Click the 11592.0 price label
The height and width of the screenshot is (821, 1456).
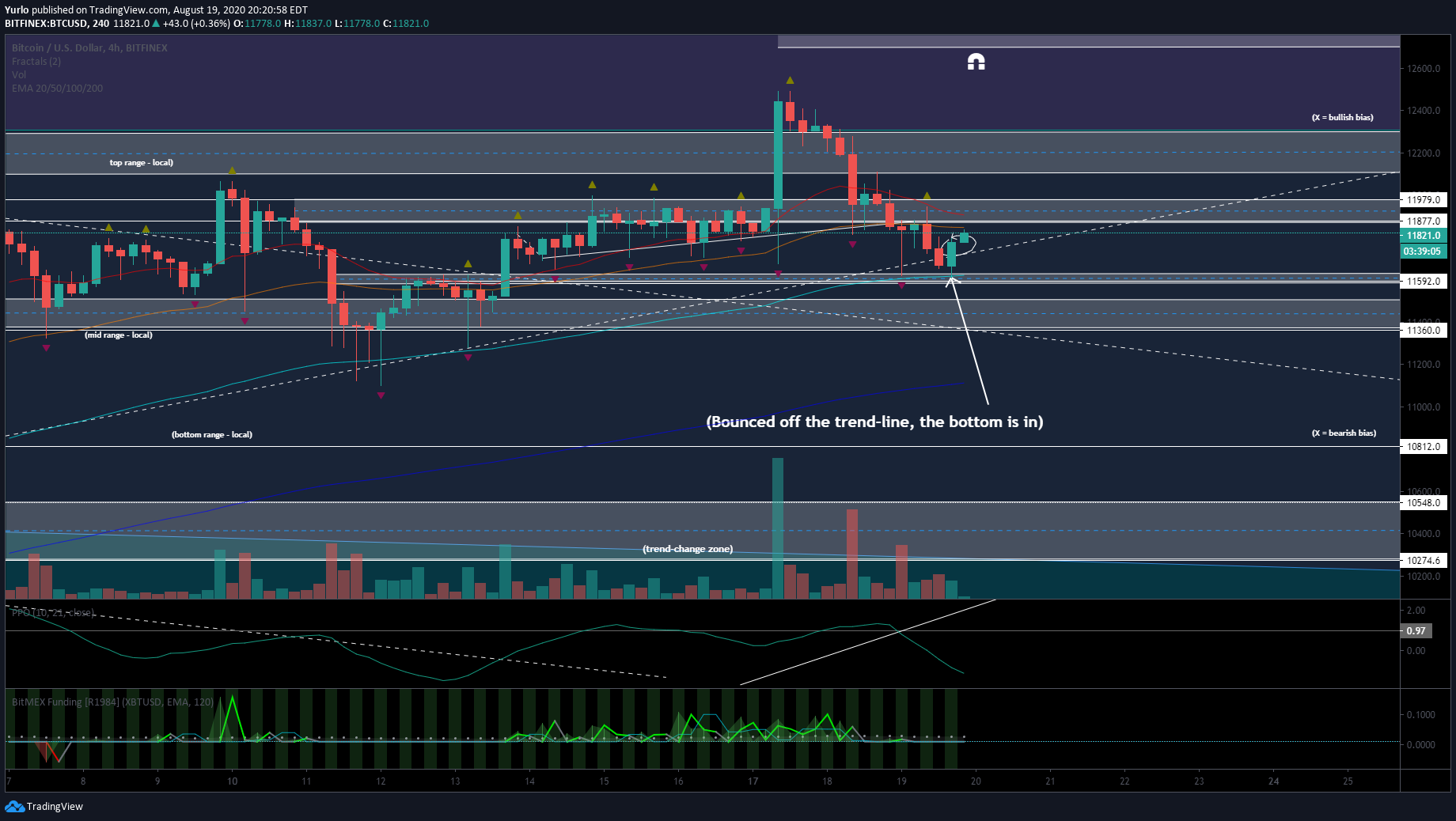[x=1424, y=281]
